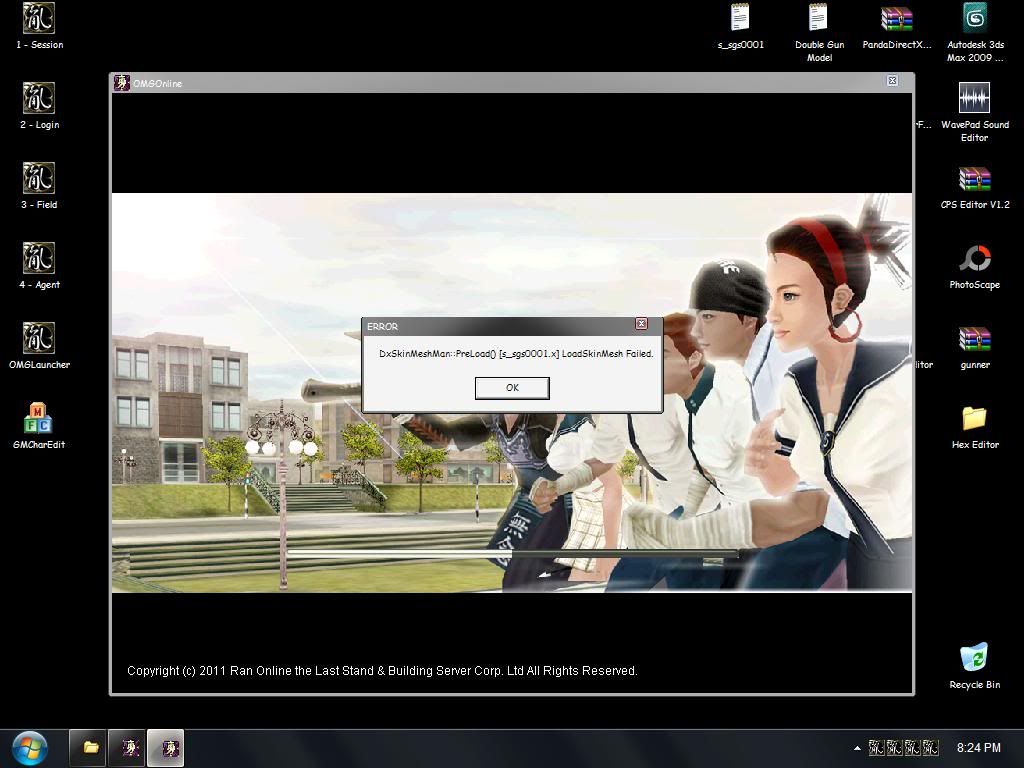This screenshot has width=1024, height=768.
Task: Click the 4 - Agent desktop shortcut
Action: (39, 259)
